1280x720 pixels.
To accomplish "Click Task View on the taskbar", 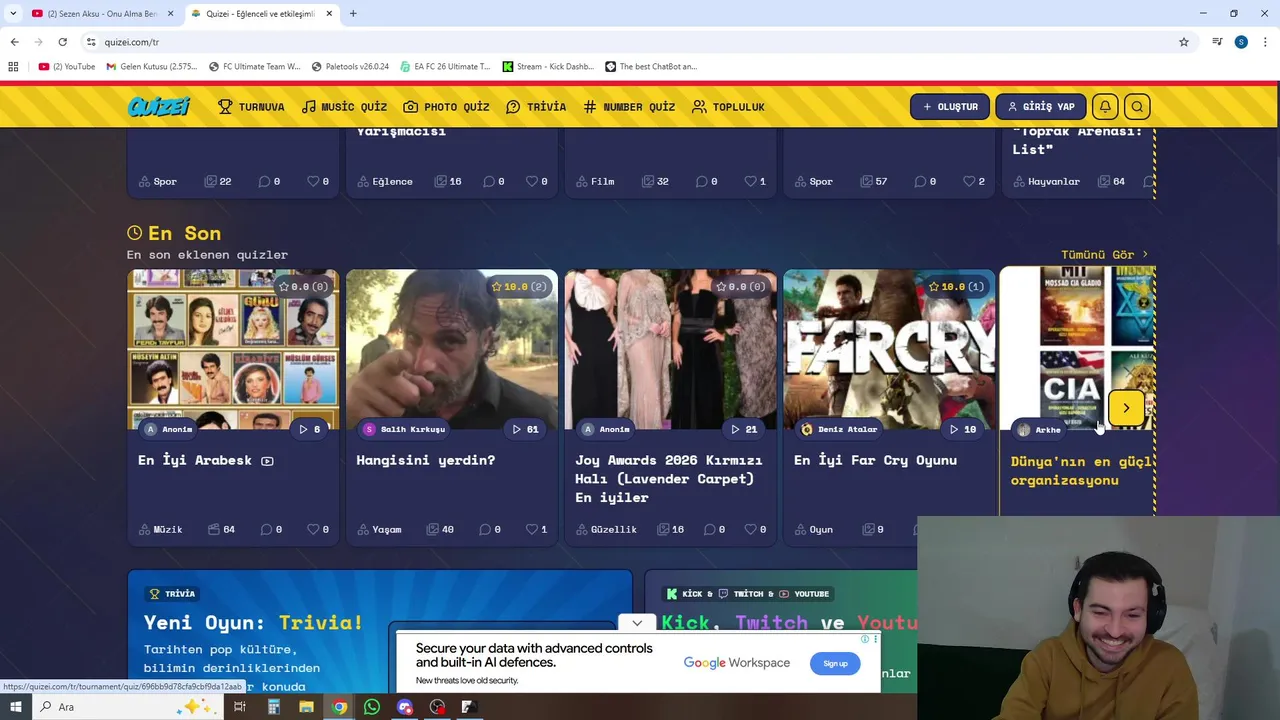I will 240,707.
